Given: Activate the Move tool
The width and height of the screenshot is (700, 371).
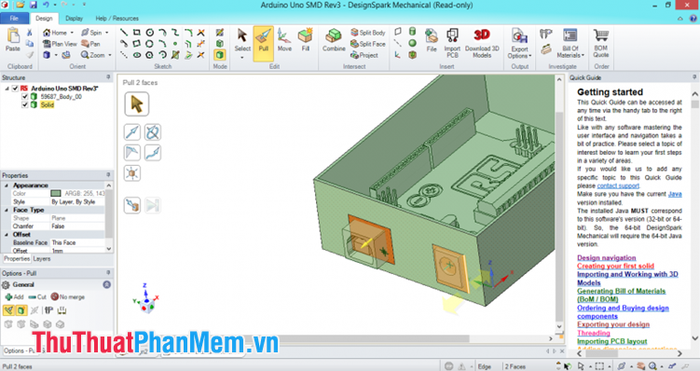Looking at the screenshot, I should [x=284, y=40].
